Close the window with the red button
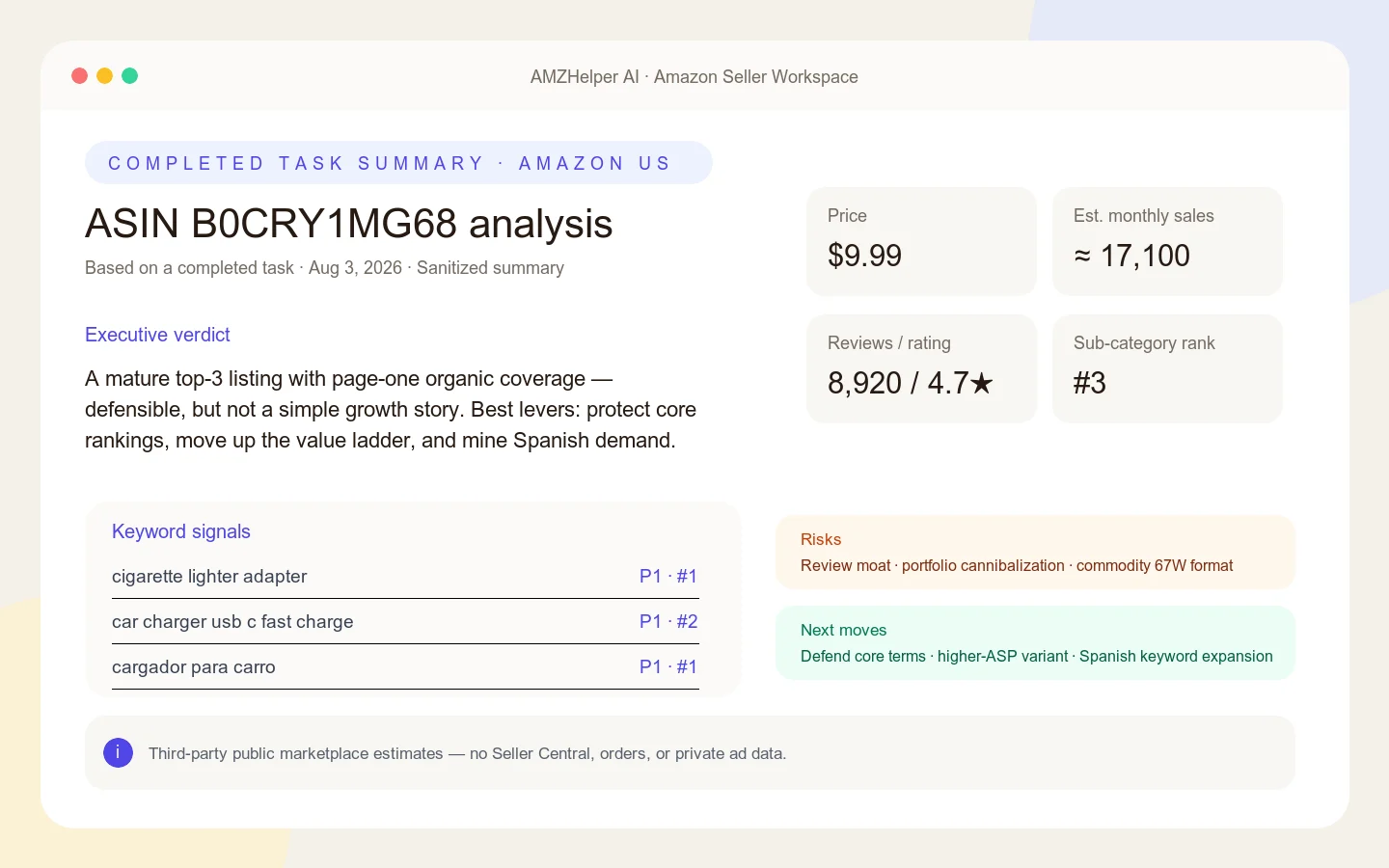The image size is (1389, 868). pyautogui.click(x=80, y=75)
